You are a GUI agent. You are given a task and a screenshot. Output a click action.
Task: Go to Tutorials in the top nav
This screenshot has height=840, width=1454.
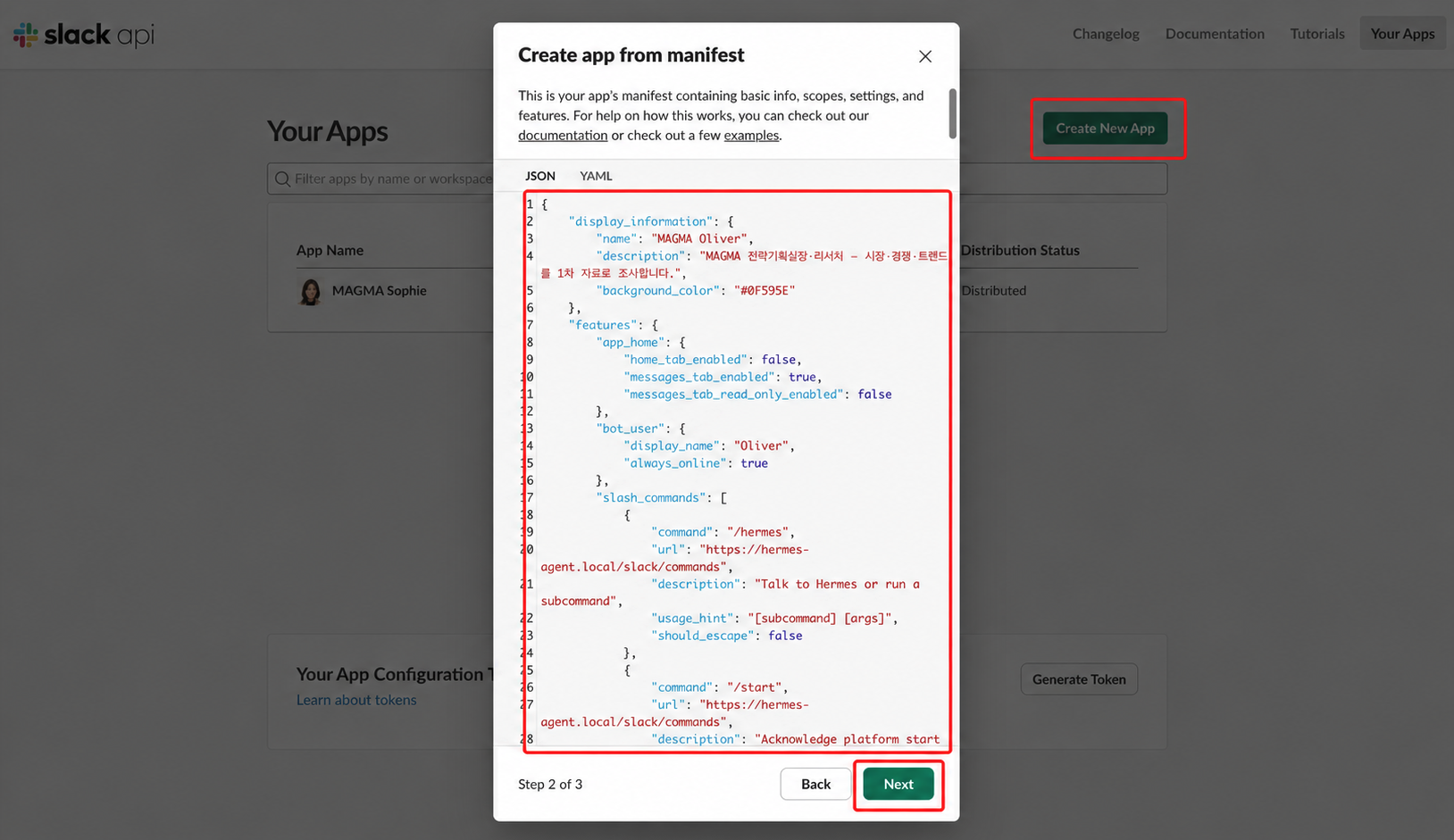click(x=1317, y=34)
